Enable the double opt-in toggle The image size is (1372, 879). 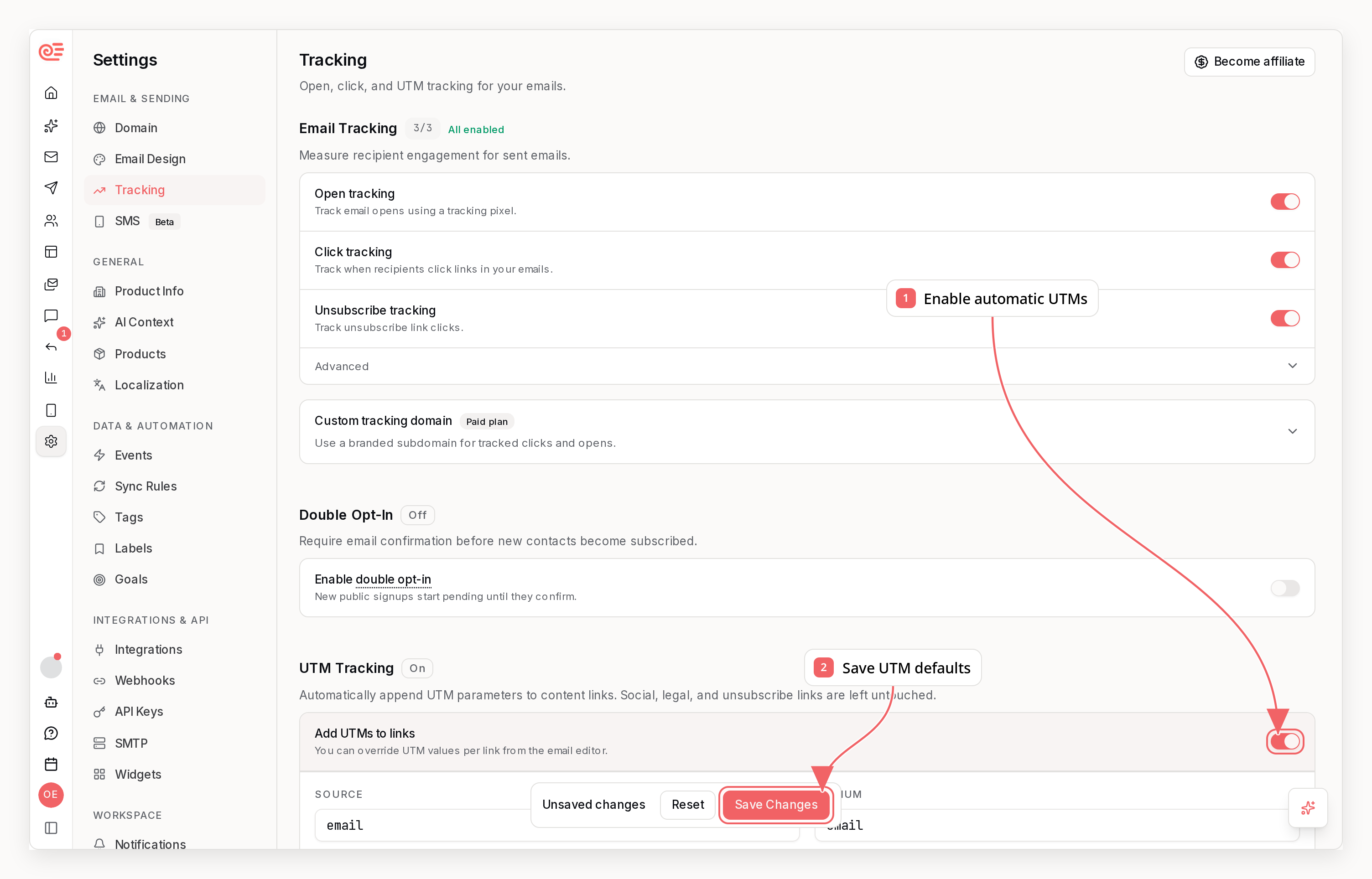tap(1284, 588)
